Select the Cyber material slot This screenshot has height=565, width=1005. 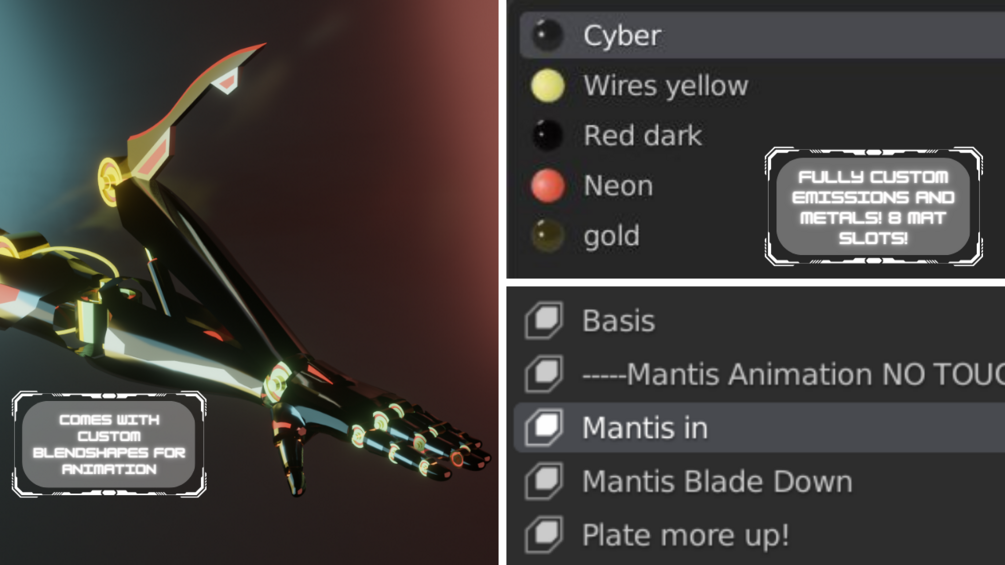pos(762,35)
